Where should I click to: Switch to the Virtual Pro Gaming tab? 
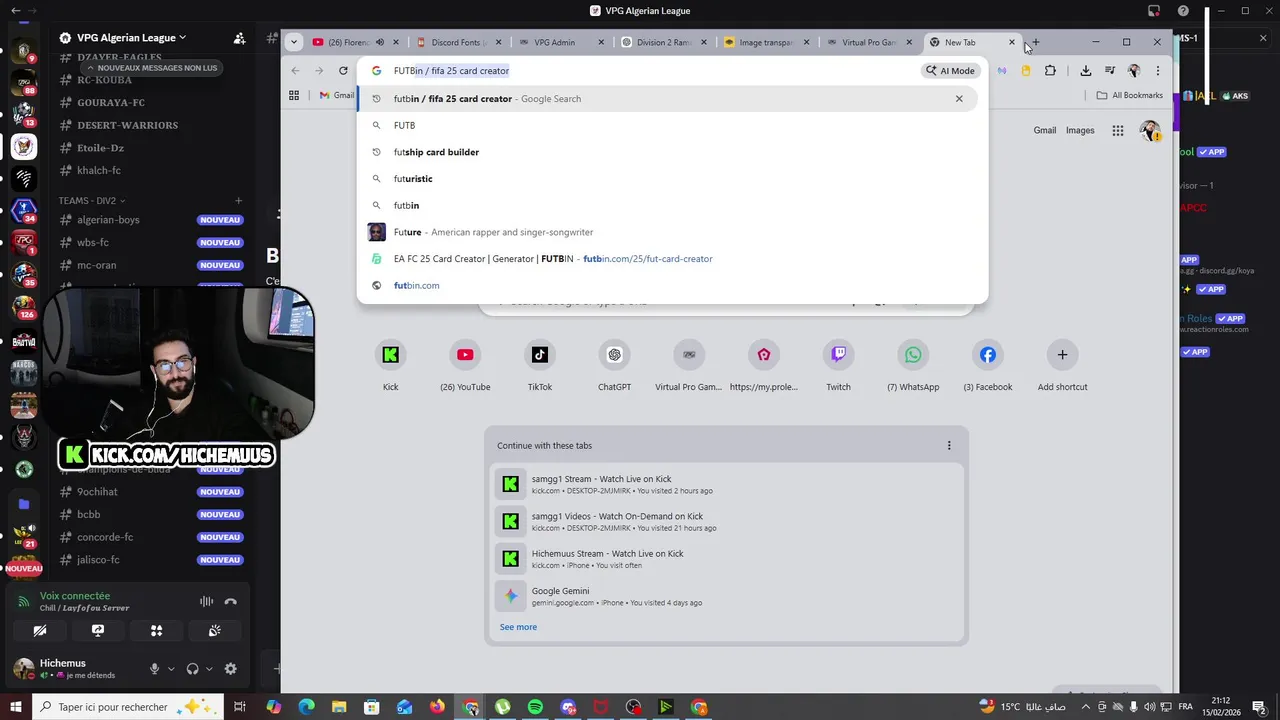point(869,42)
